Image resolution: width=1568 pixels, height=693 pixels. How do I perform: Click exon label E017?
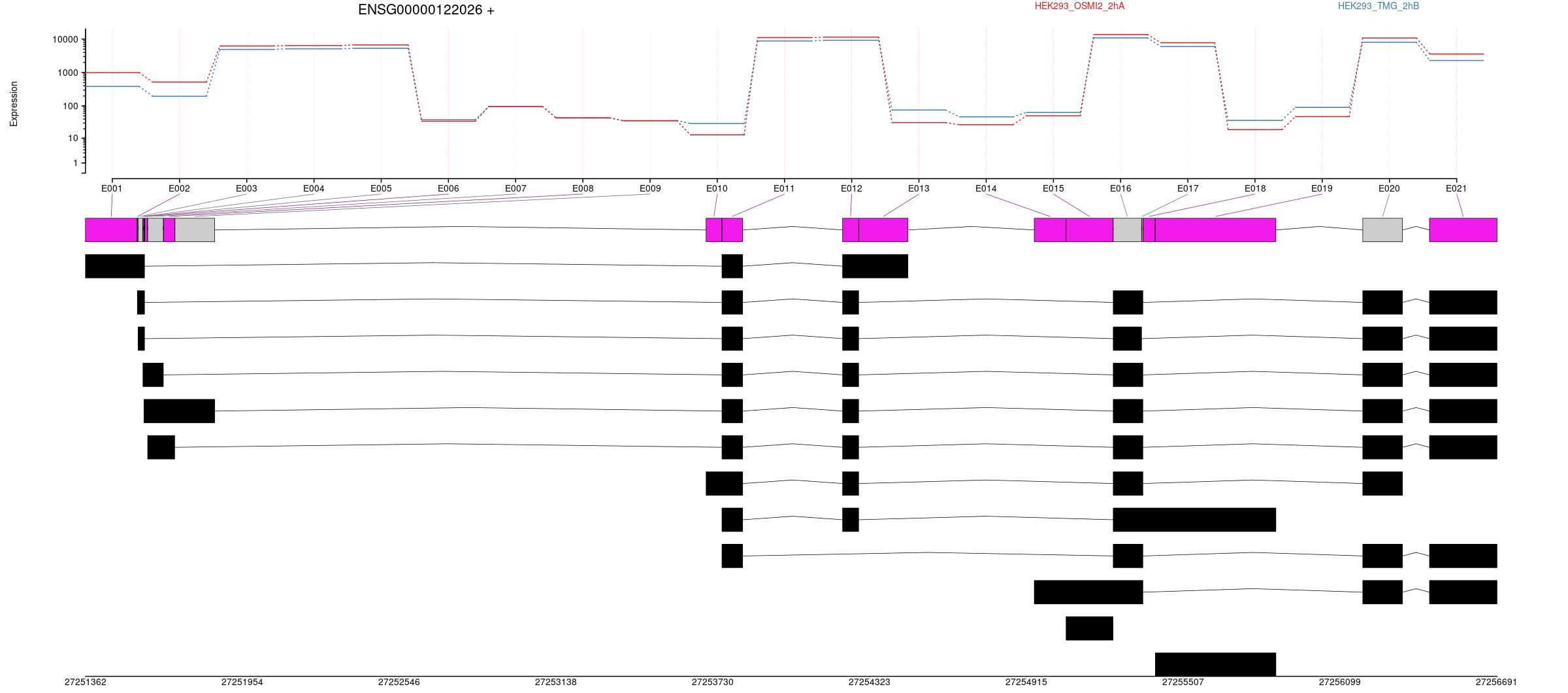[1188, 188]
